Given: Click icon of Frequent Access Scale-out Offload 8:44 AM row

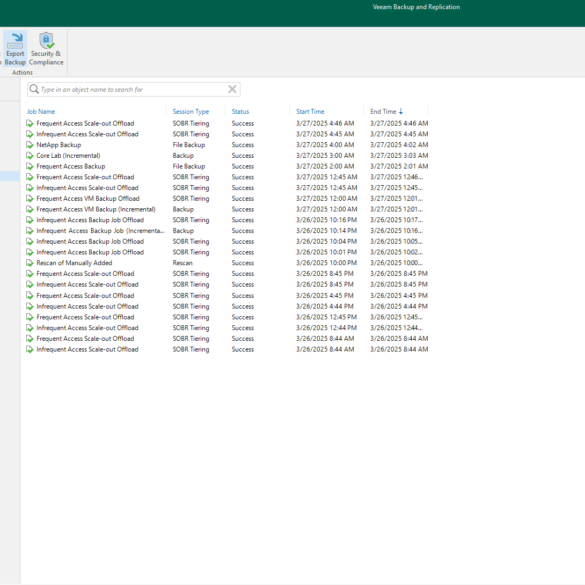Looking at the screenshot, I should click(30, 339).
